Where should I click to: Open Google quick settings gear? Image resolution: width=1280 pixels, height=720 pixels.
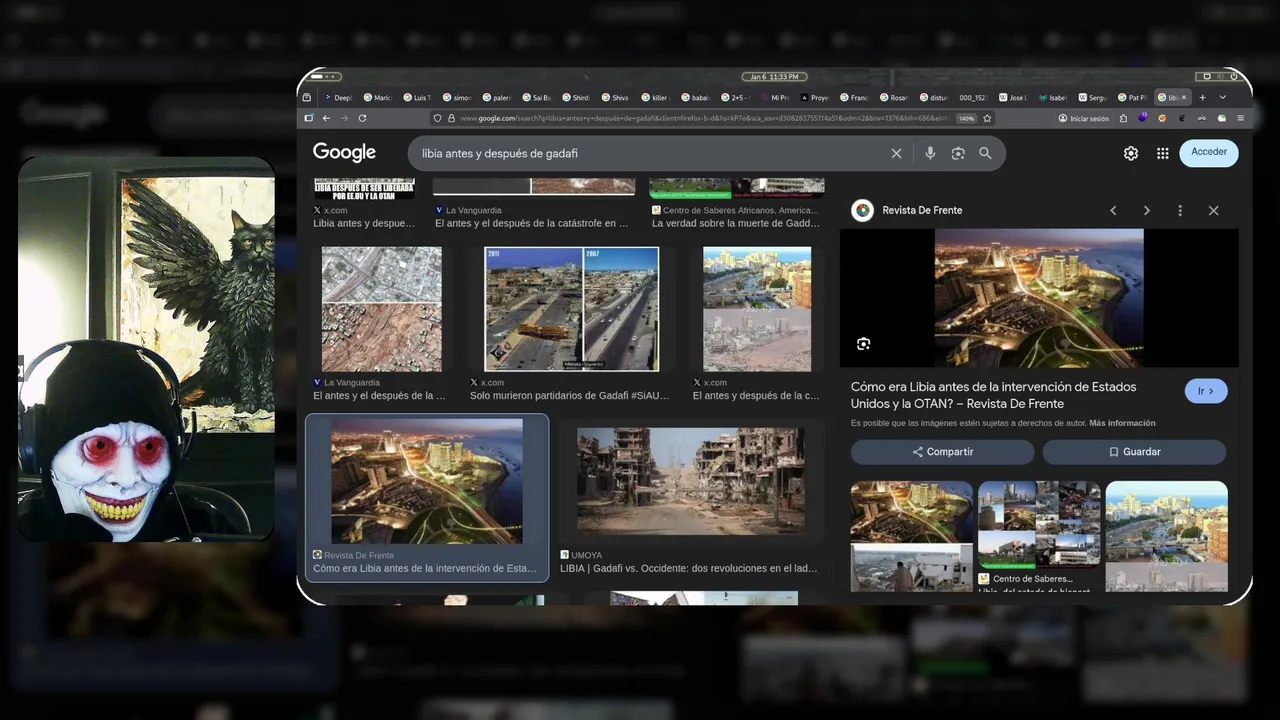(x=1131, y=153)
